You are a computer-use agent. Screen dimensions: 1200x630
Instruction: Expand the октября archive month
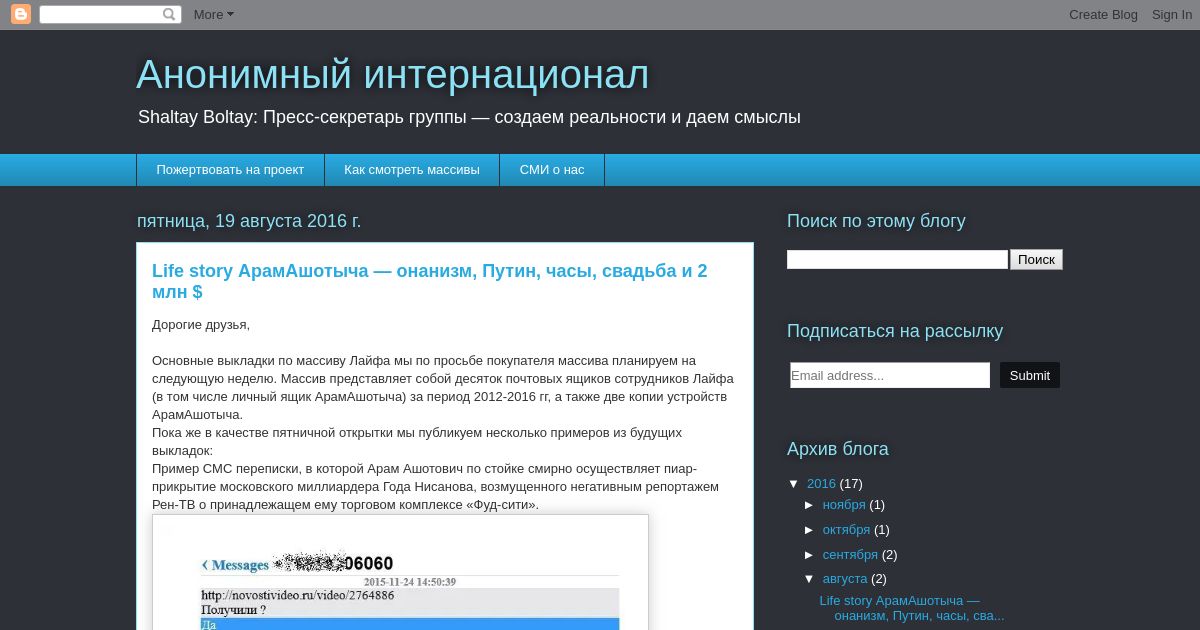(810, 530)
